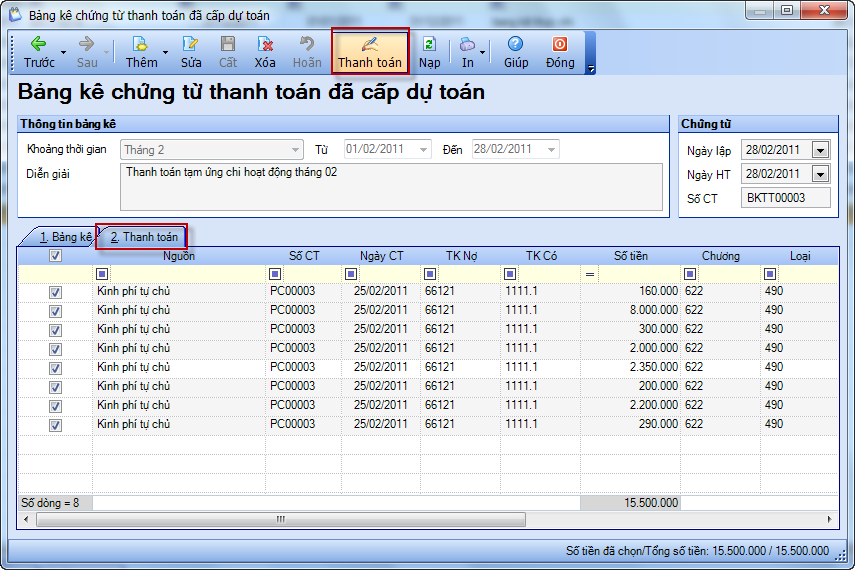Click the Xóa delete icon

pos(265,45)
